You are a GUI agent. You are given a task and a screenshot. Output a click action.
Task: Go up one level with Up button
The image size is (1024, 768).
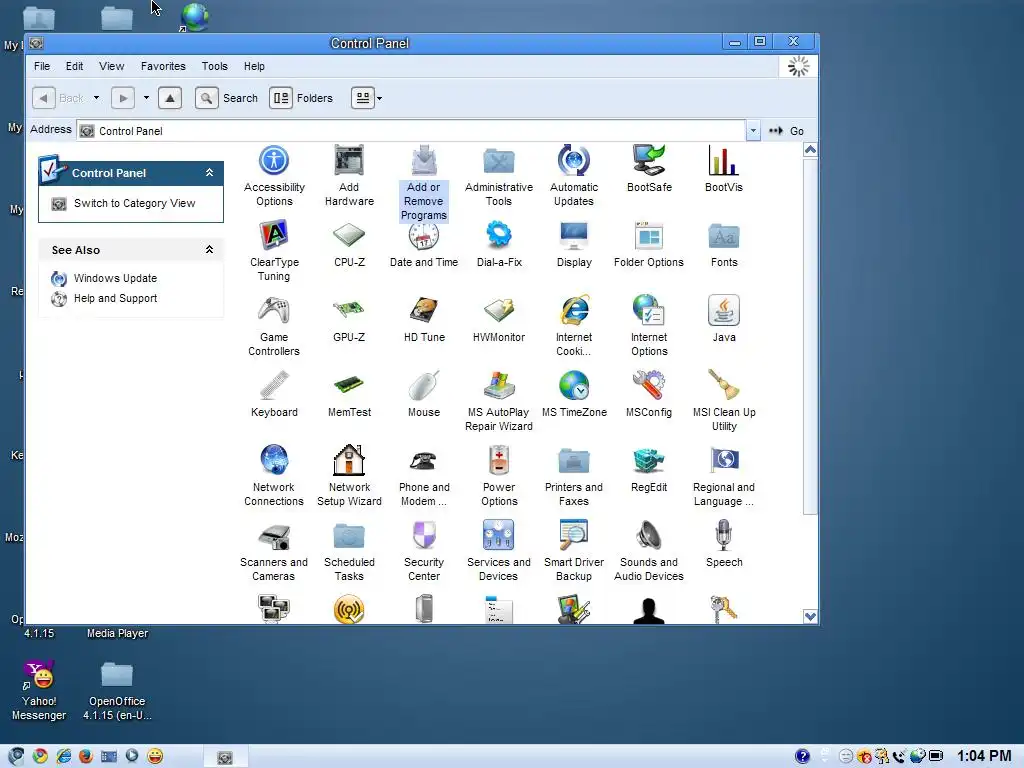pyautogui.click(x=170, y=98)
